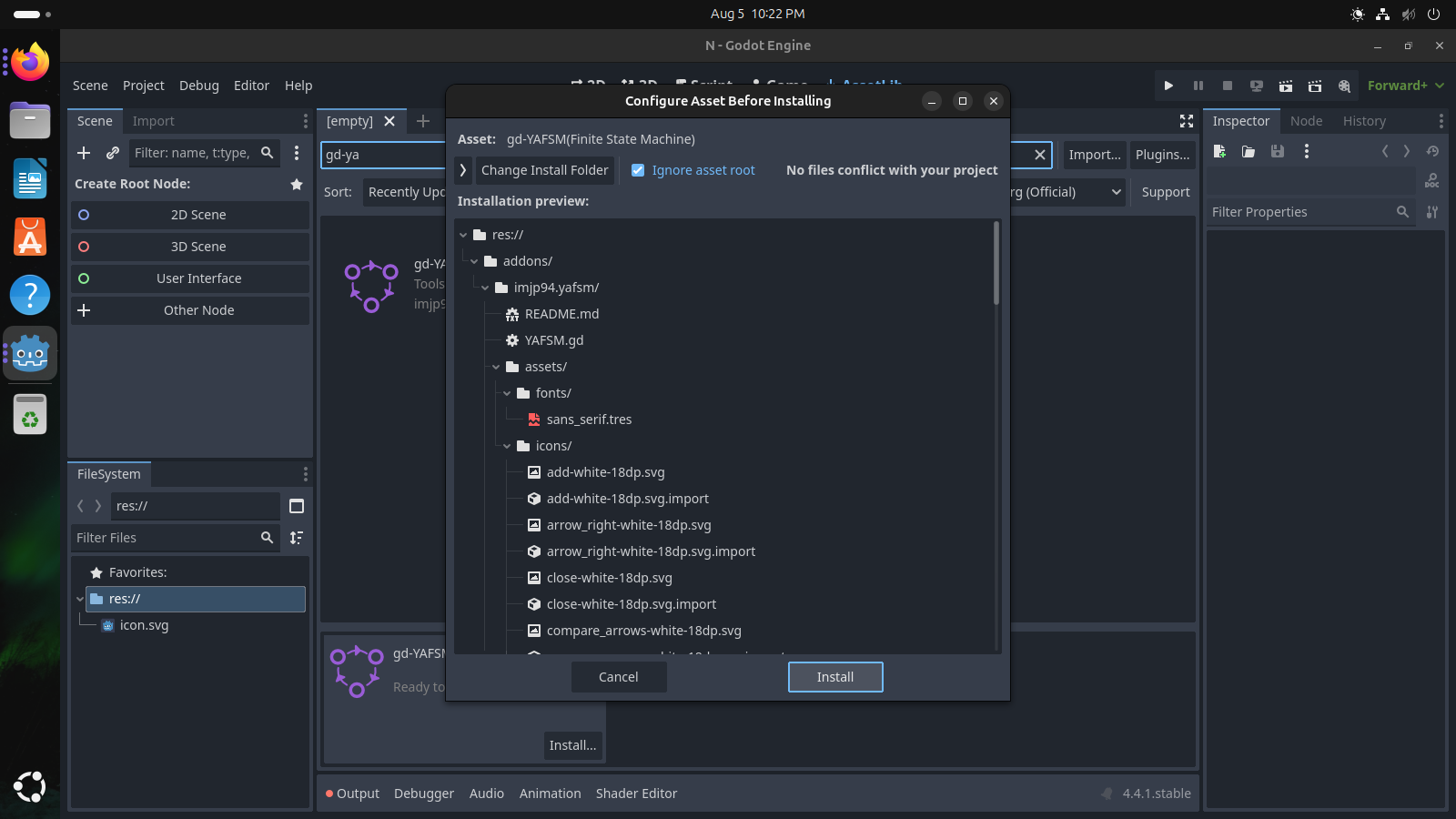Select close-white-18dp.svg.import file
The height and width of the screenshot is (819, 1456).
[631, 604]
